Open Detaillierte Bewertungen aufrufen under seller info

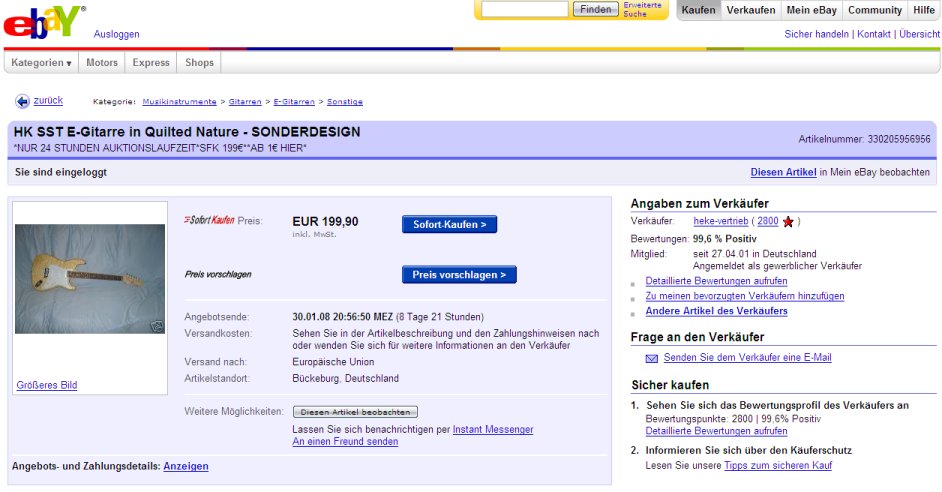(x=716, y=281)
